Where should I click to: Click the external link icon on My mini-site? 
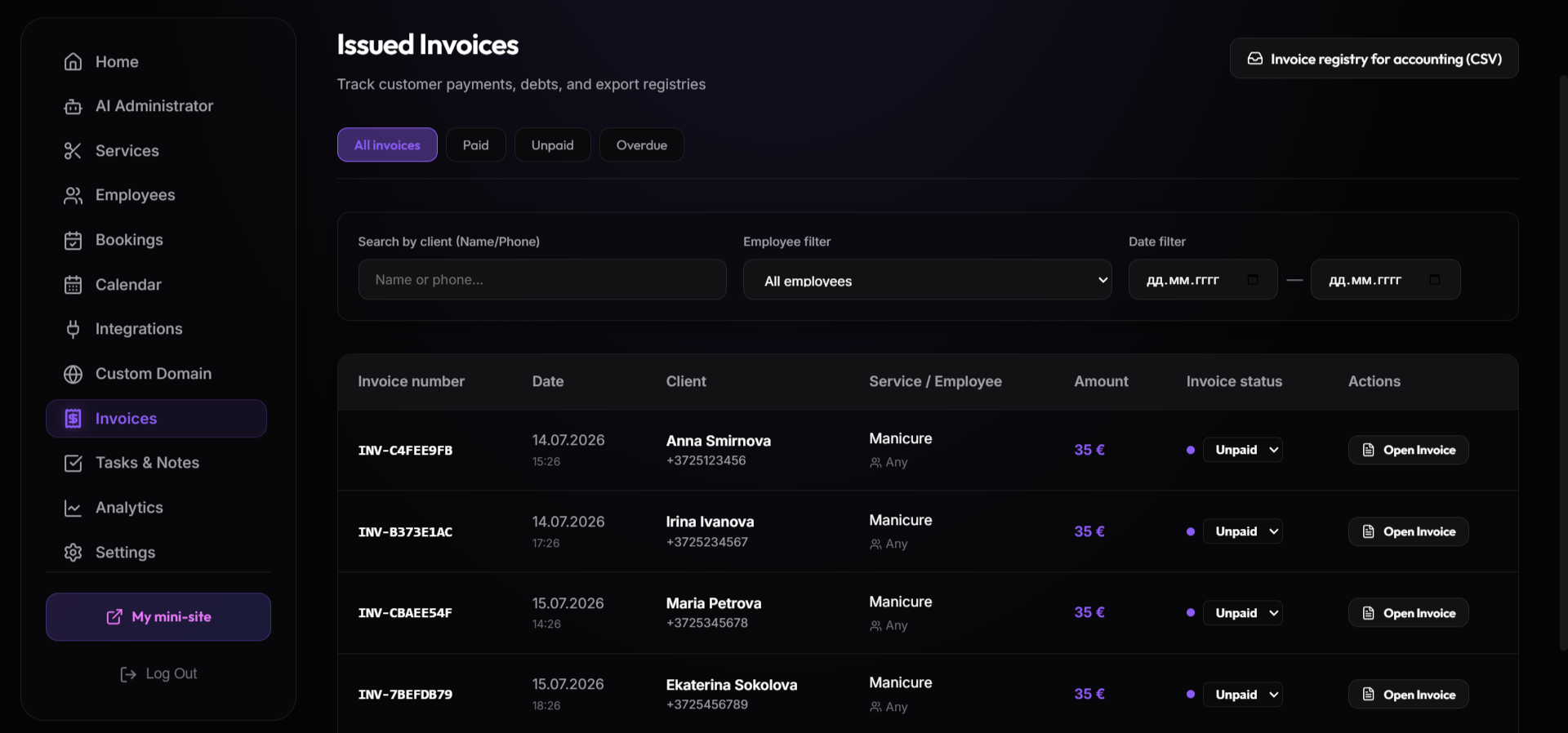114,617
